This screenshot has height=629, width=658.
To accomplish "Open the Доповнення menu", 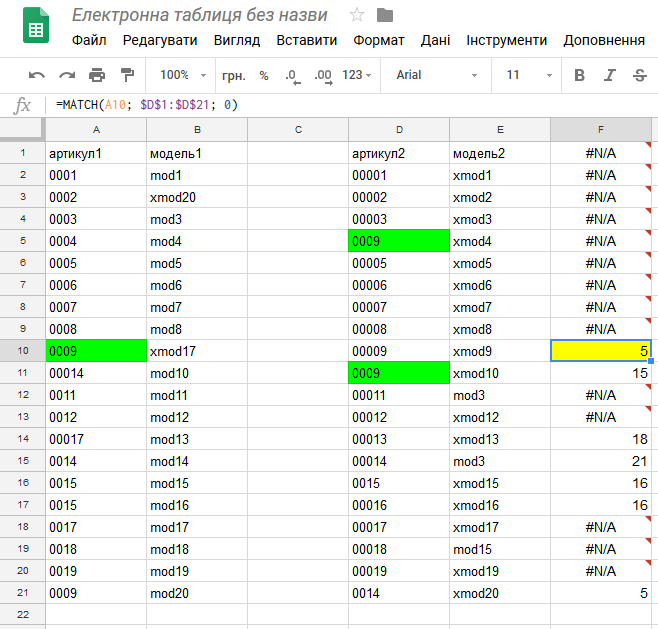I will [604, 40].
